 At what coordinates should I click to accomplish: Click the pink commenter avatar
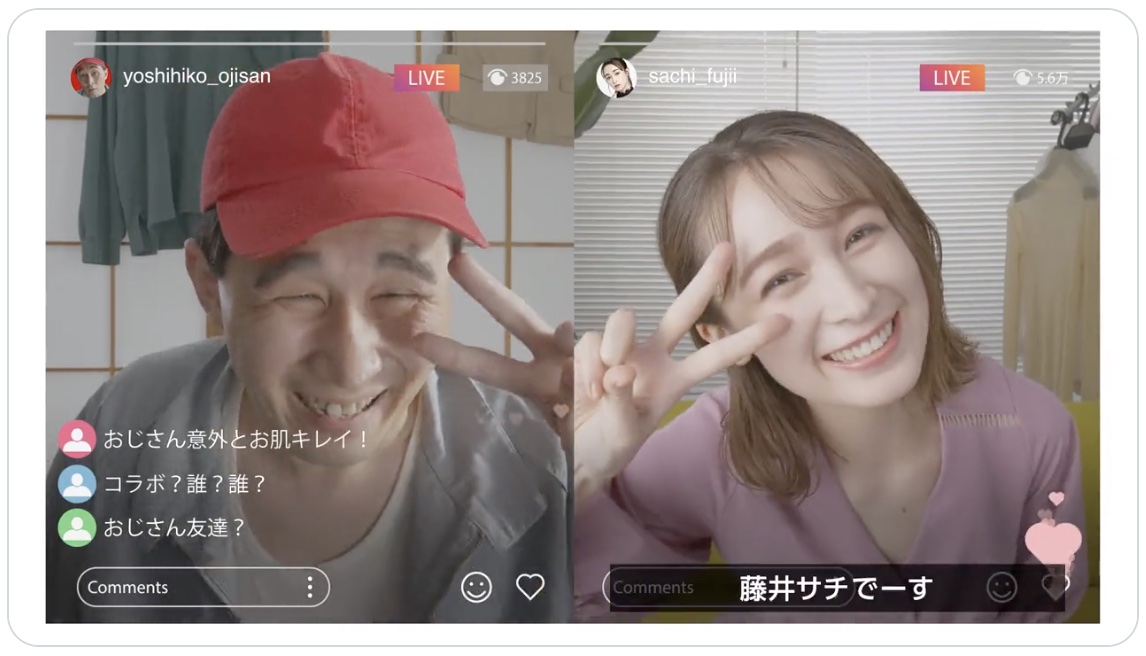[77, 439]
